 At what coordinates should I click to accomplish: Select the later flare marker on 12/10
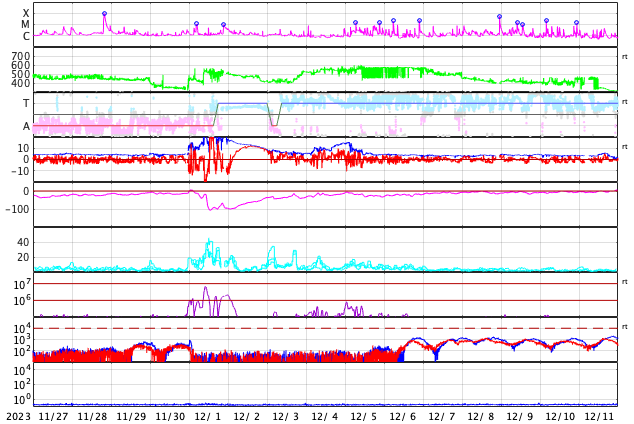click(577, 23)
